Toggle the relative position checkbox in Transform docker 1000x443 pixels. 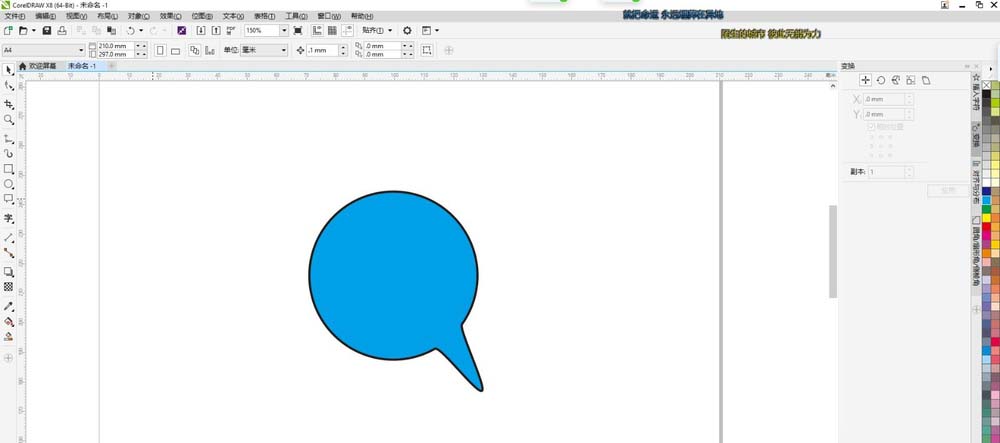[x=870, y=127]
